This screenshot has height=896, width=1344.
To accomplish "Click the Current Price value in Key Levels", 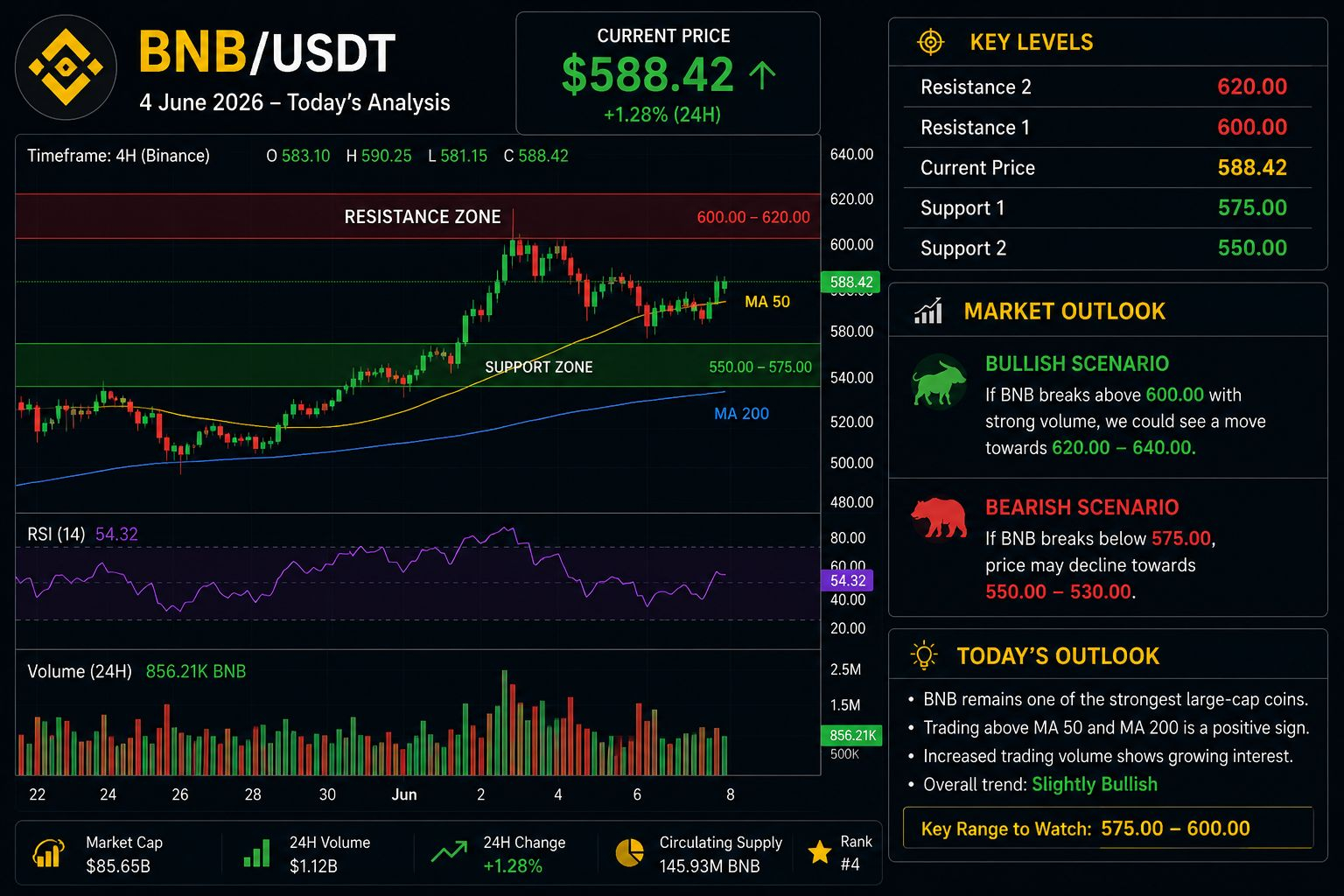I will tap(1252, 167).
